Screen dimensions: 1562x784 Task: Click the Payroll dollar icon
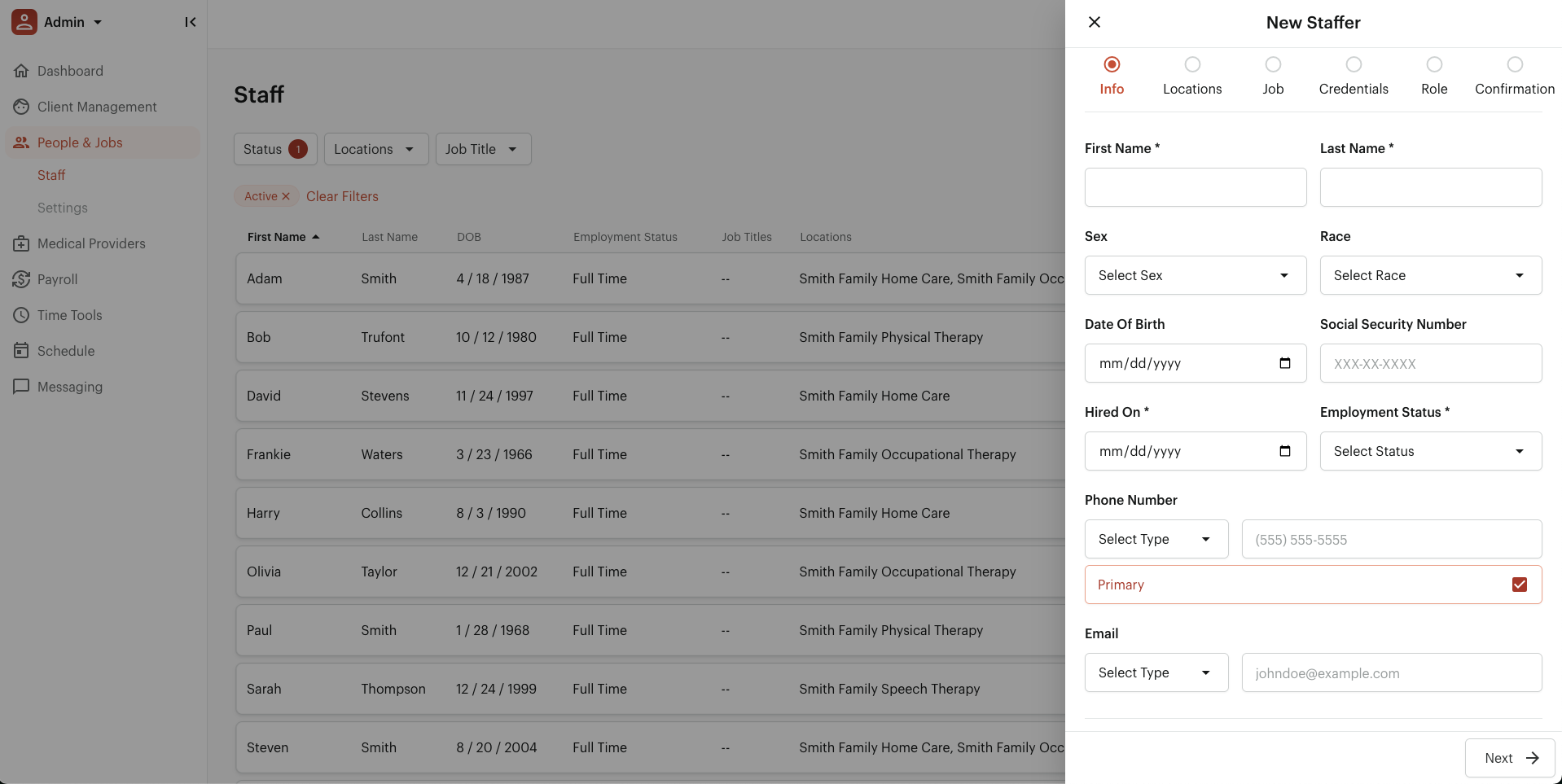click(21, 279)
